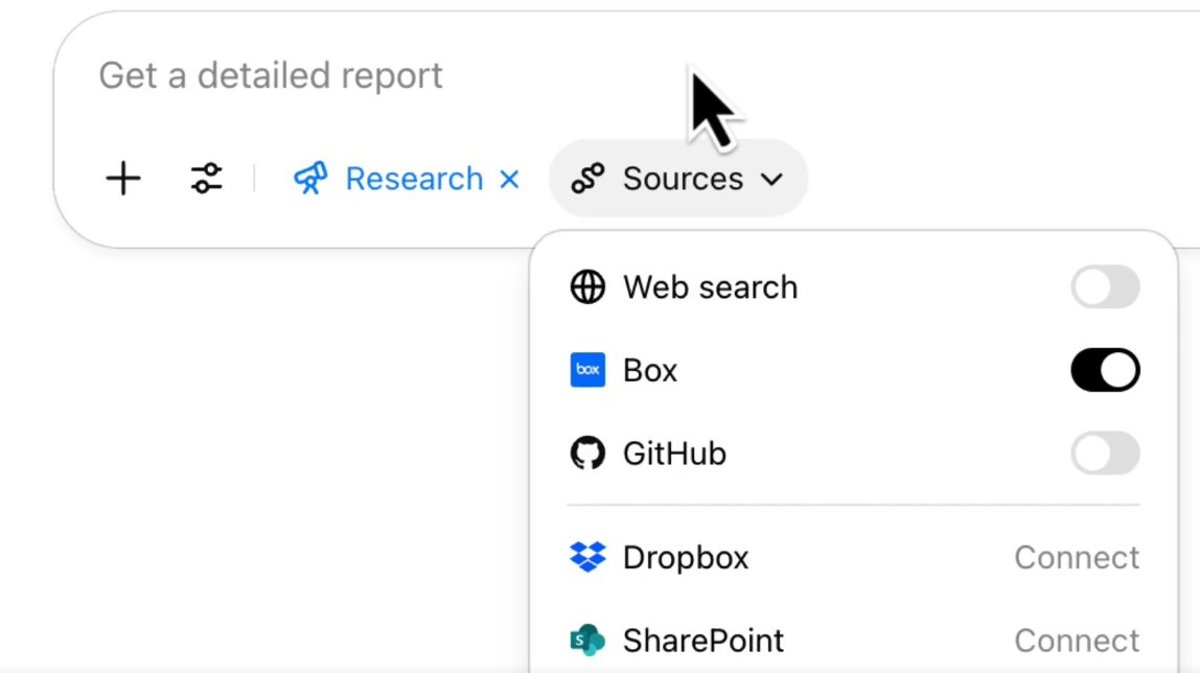The width and height of the screenshot is (1200, 673).
Task: Click the plus icon to add attachment
Action: click(123, 180)
